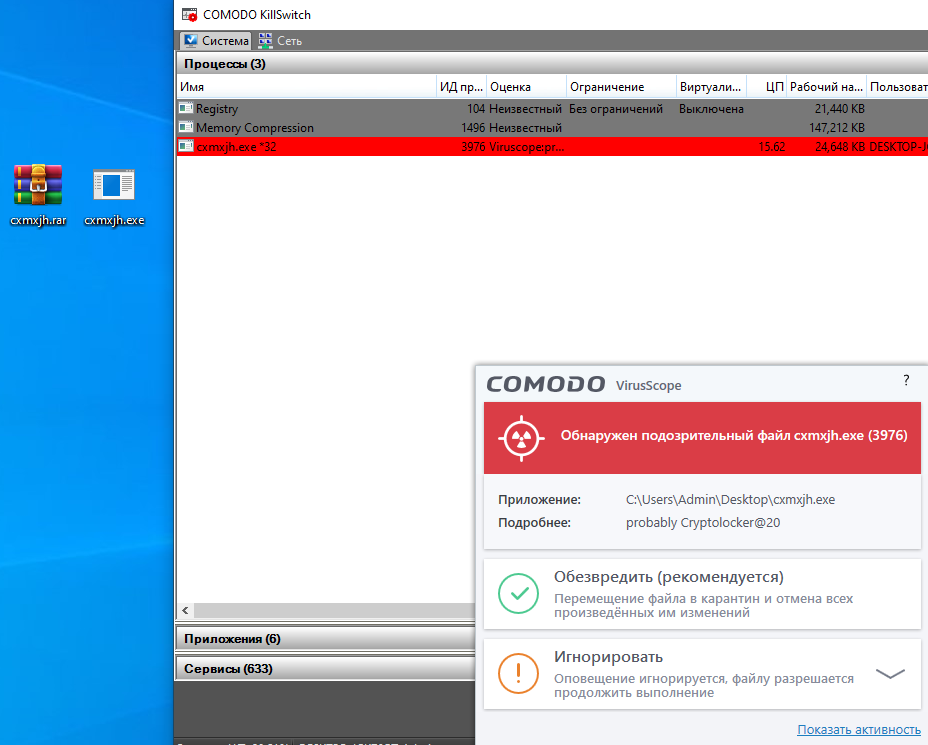
Task: Click the Registry process icon
Action: [186, 108]
